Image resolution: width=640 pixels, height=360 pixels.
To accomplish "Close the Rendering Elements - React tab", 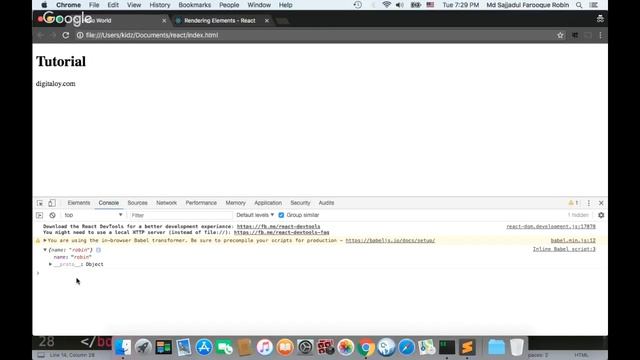I will click(267, 20).
